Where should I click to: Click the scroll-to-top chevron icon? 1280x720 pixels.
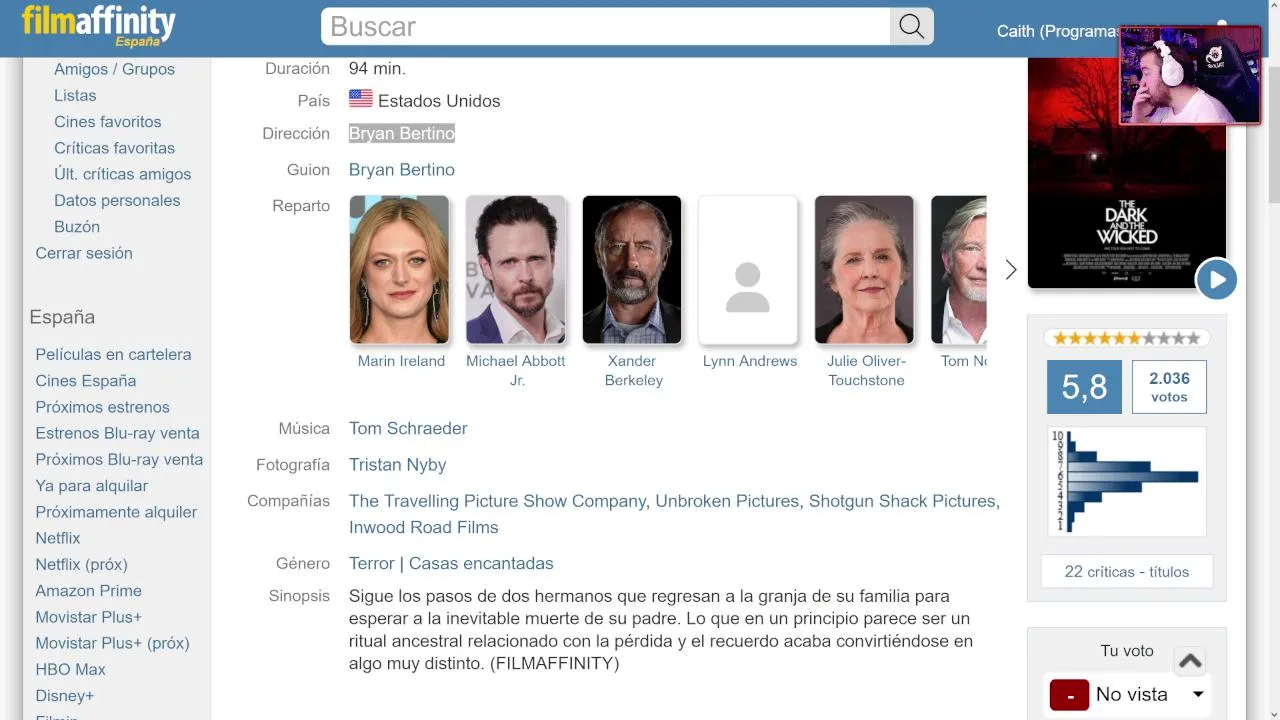(1190, 661)
